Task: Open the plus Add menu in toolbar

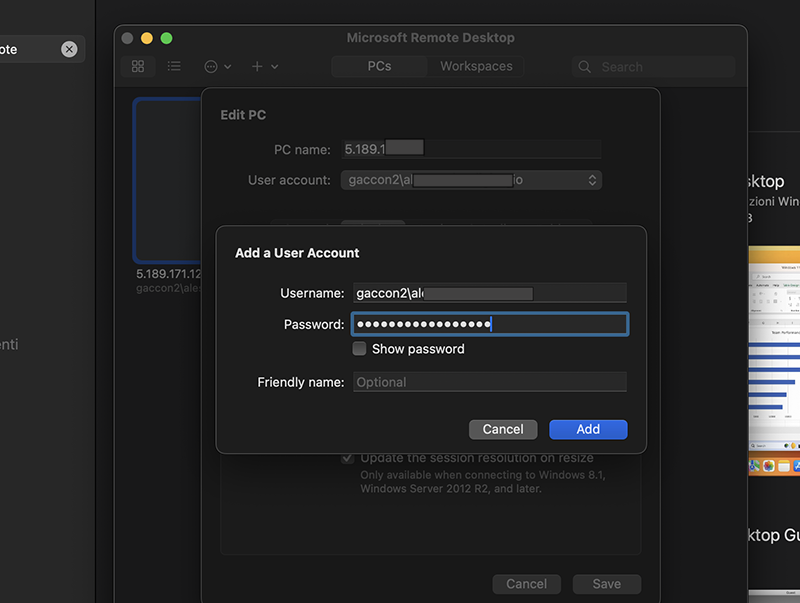Action: (x=264, y=67)
